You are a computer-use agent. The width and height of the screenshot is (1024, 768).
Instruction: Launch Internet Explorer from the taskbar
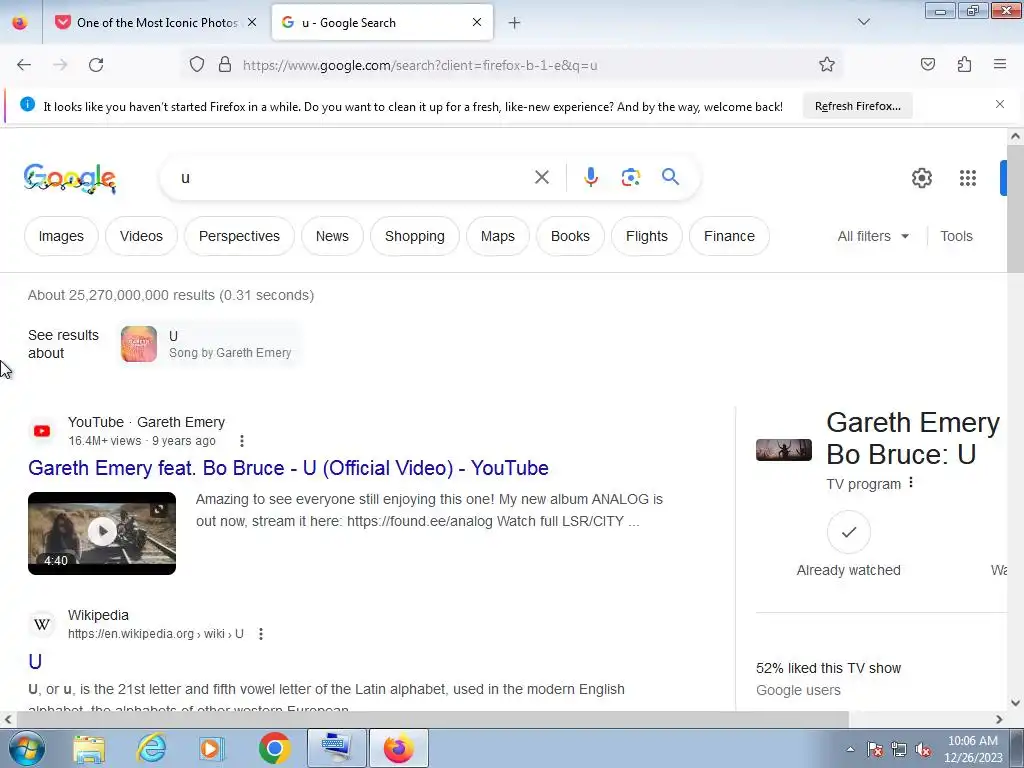click(x=152, y=748)
